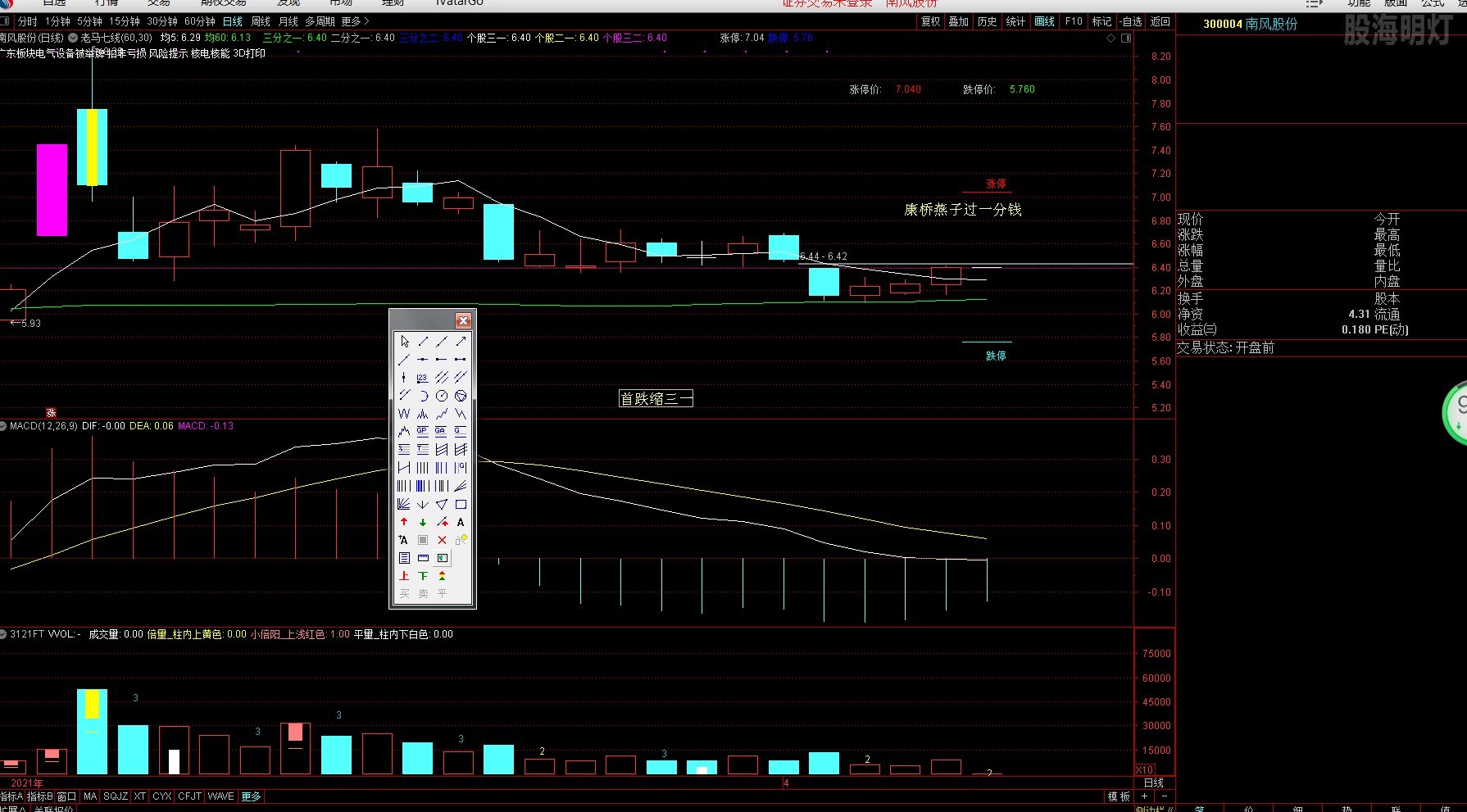Open the 多周期 multi-period view
This screenshot has height=812, width=1467.
(x=320, y=21)
